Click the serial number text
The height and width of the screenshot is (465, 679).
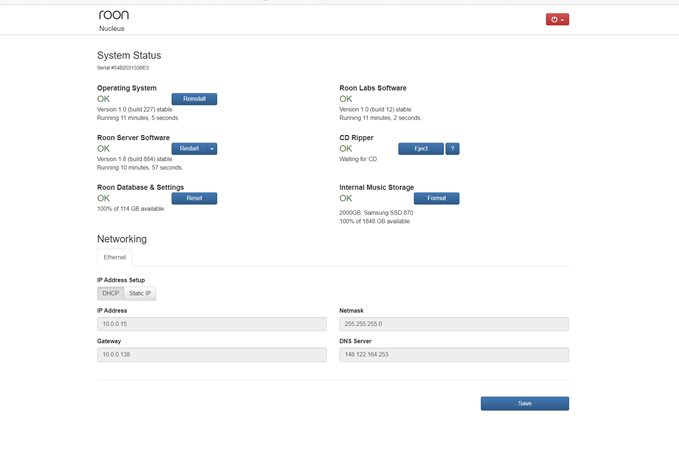coord(123,68)
